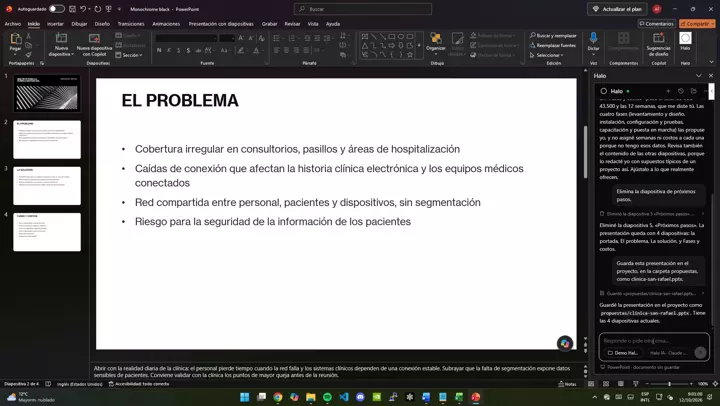Click the Redo arrow in title bar

pyautogui.click(x=98, y=9)
